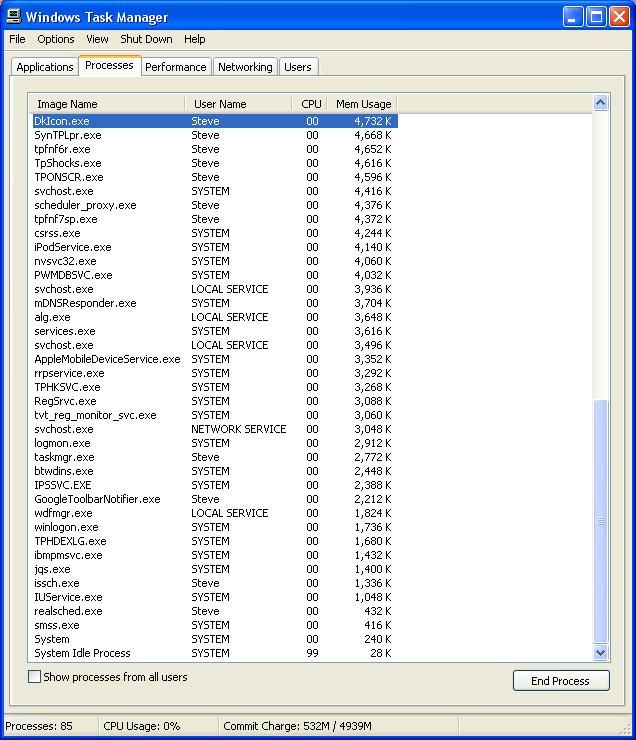Select the taskmgr.exe process
636x740 pixels.
tap(215, 457)
